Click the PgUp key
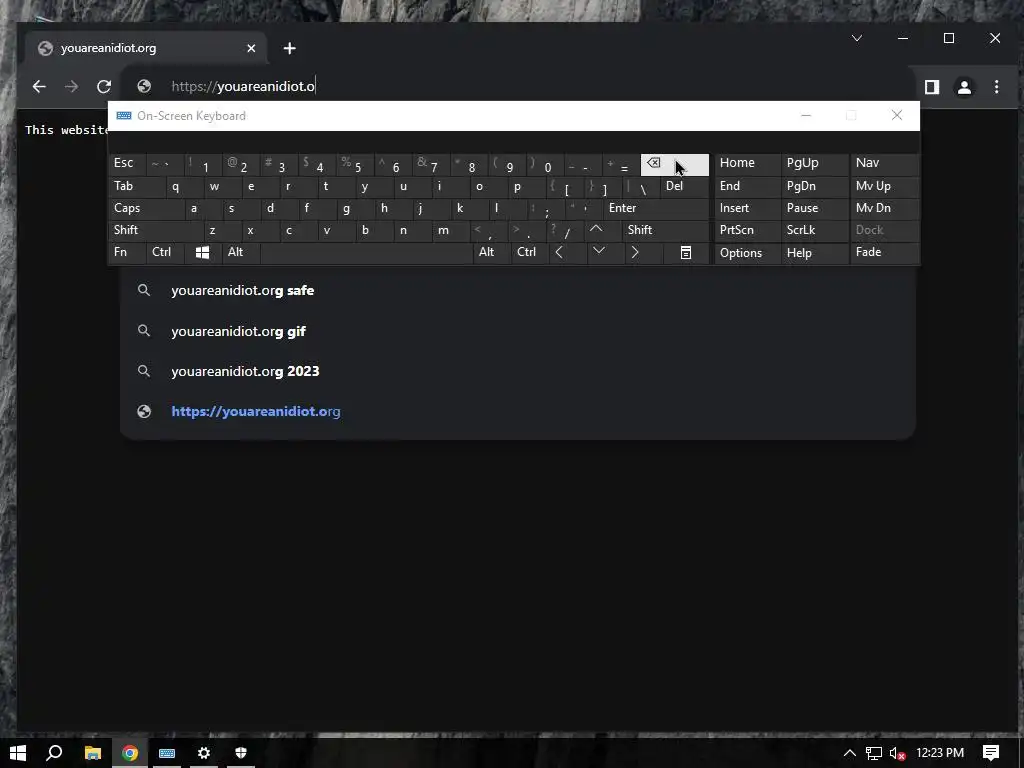The height and width of the screenshot is (768, 1024). 814,165
